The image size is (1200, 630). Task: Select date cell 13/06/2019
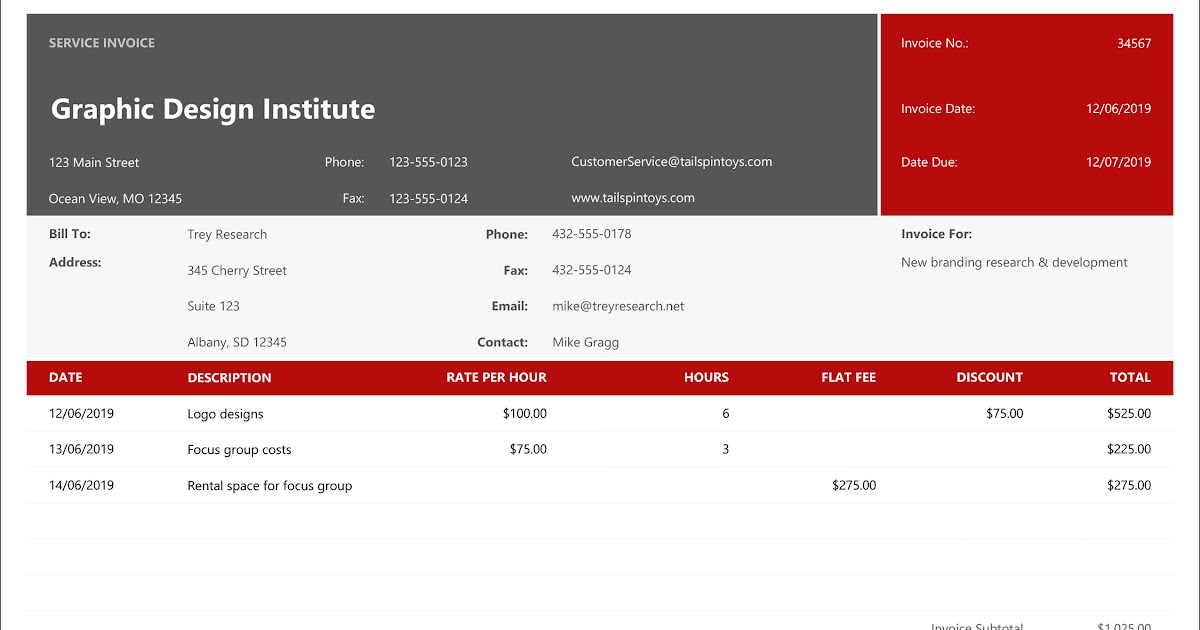pyautogui.click(x=81, y=449)
